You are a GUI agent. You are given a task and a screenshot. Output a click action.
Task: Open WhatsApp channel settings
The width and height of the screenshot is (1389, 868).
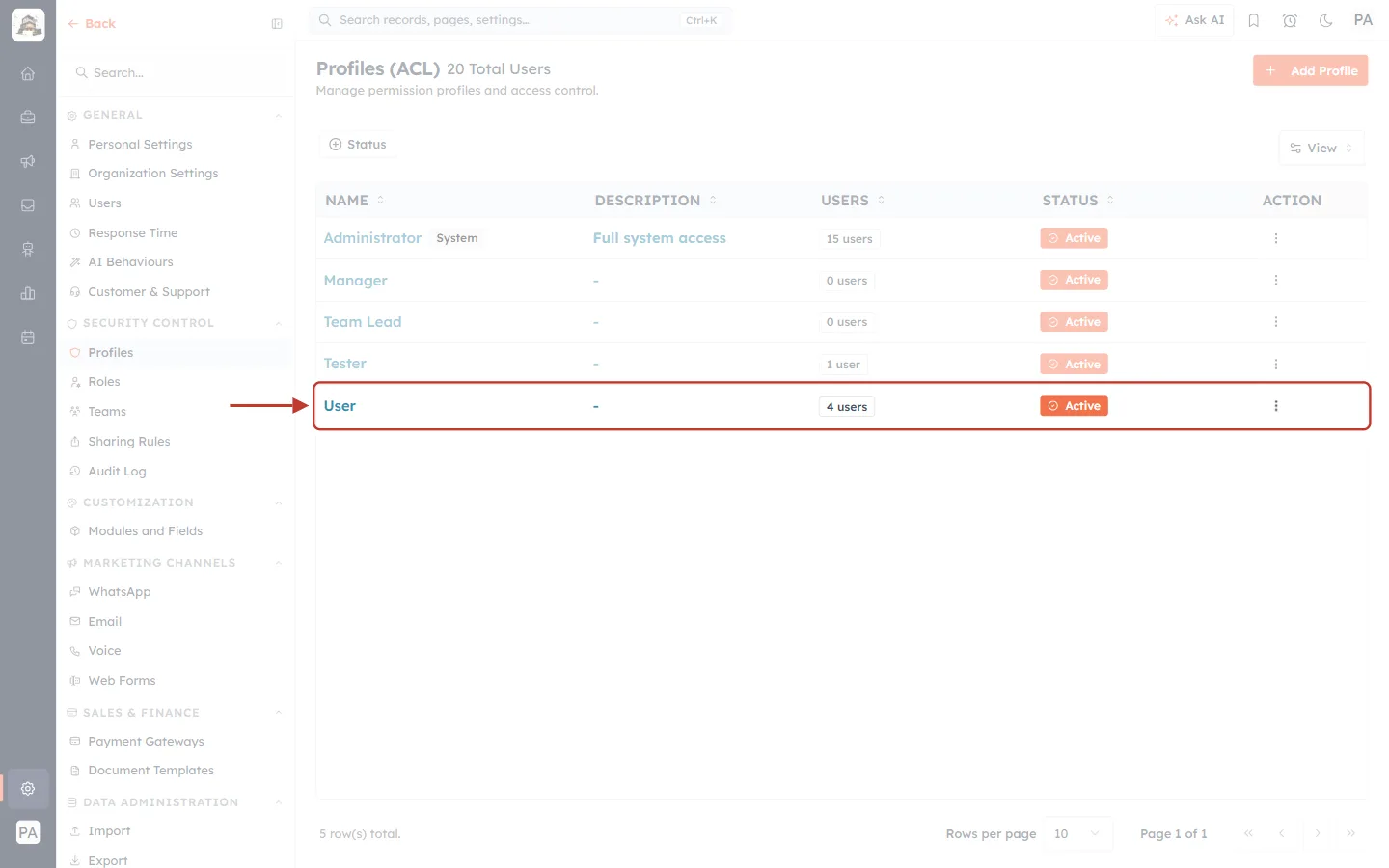click(x=120, y=592)
